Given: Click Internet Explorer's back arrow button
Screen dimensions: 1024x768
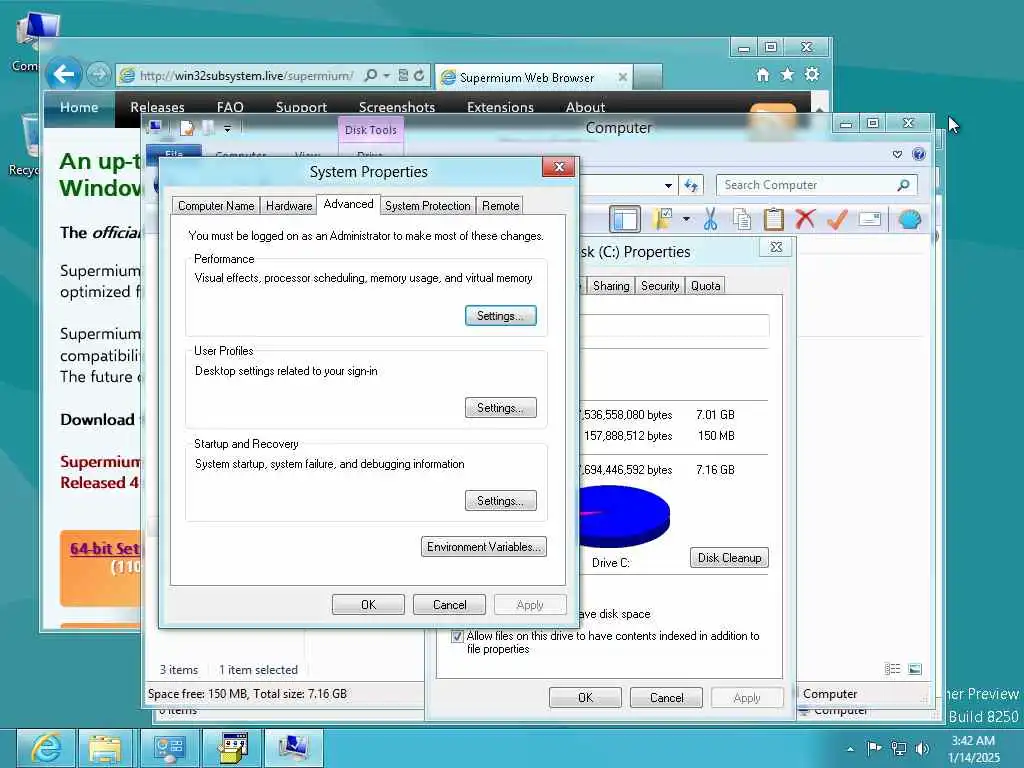Looking at the screenshot, I should [63, 74].
